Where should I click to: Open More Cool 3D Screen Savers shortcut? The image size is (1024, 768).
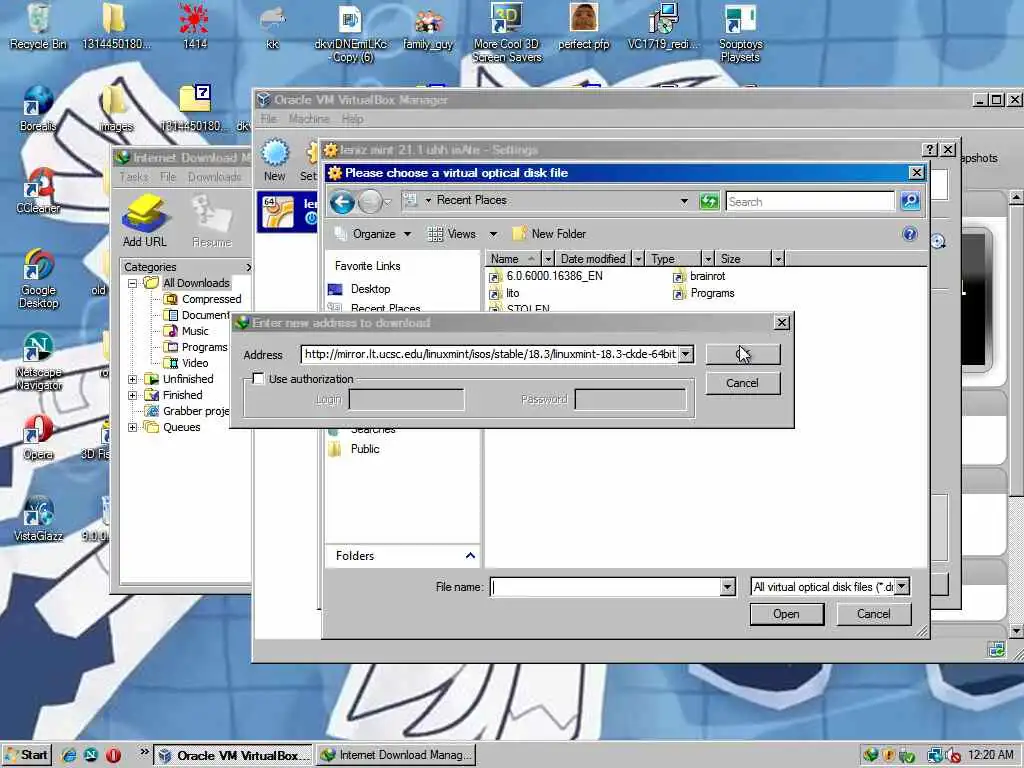pos(507,31)
